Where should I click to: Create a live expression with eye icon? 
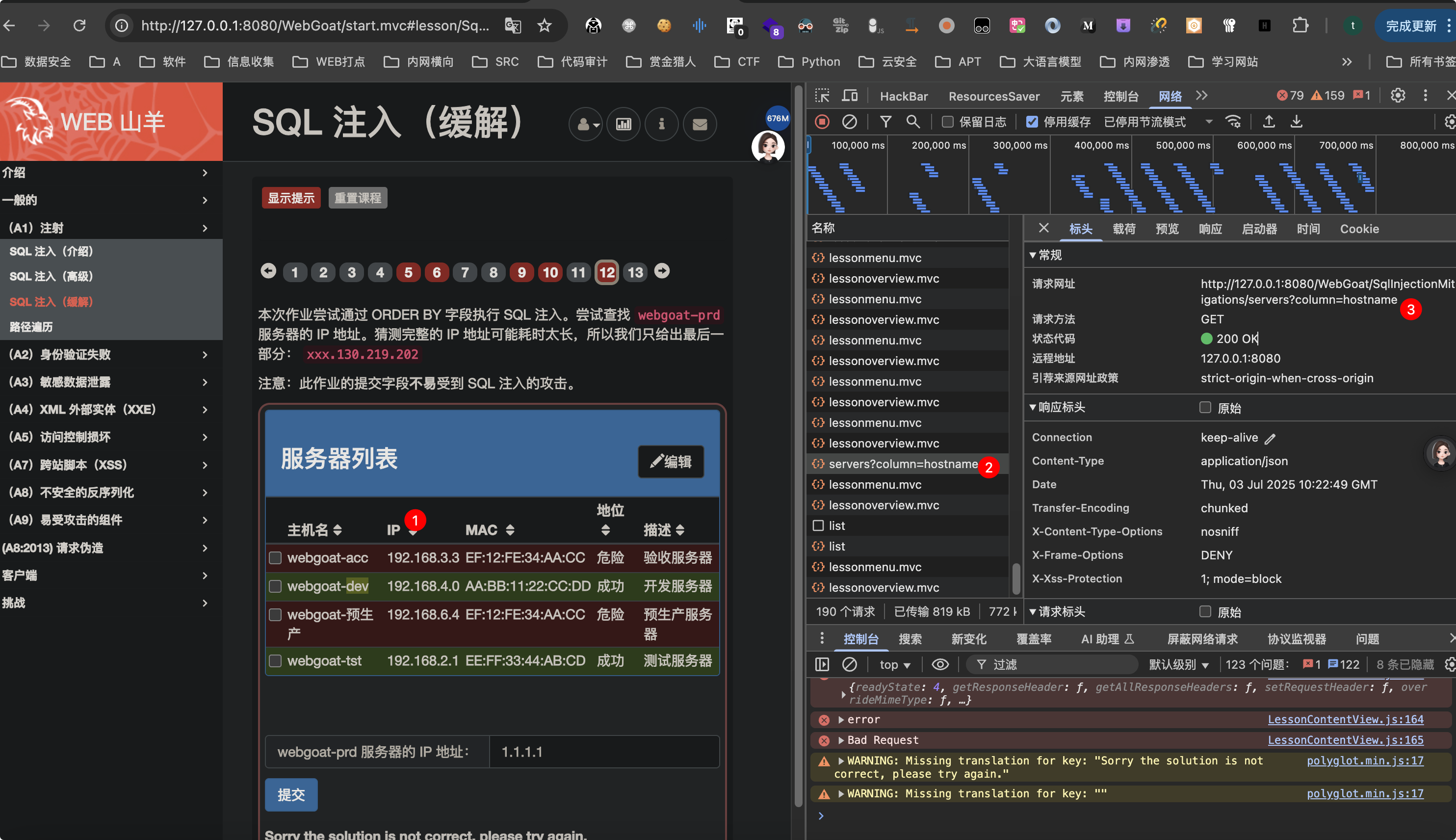point(940,665)
